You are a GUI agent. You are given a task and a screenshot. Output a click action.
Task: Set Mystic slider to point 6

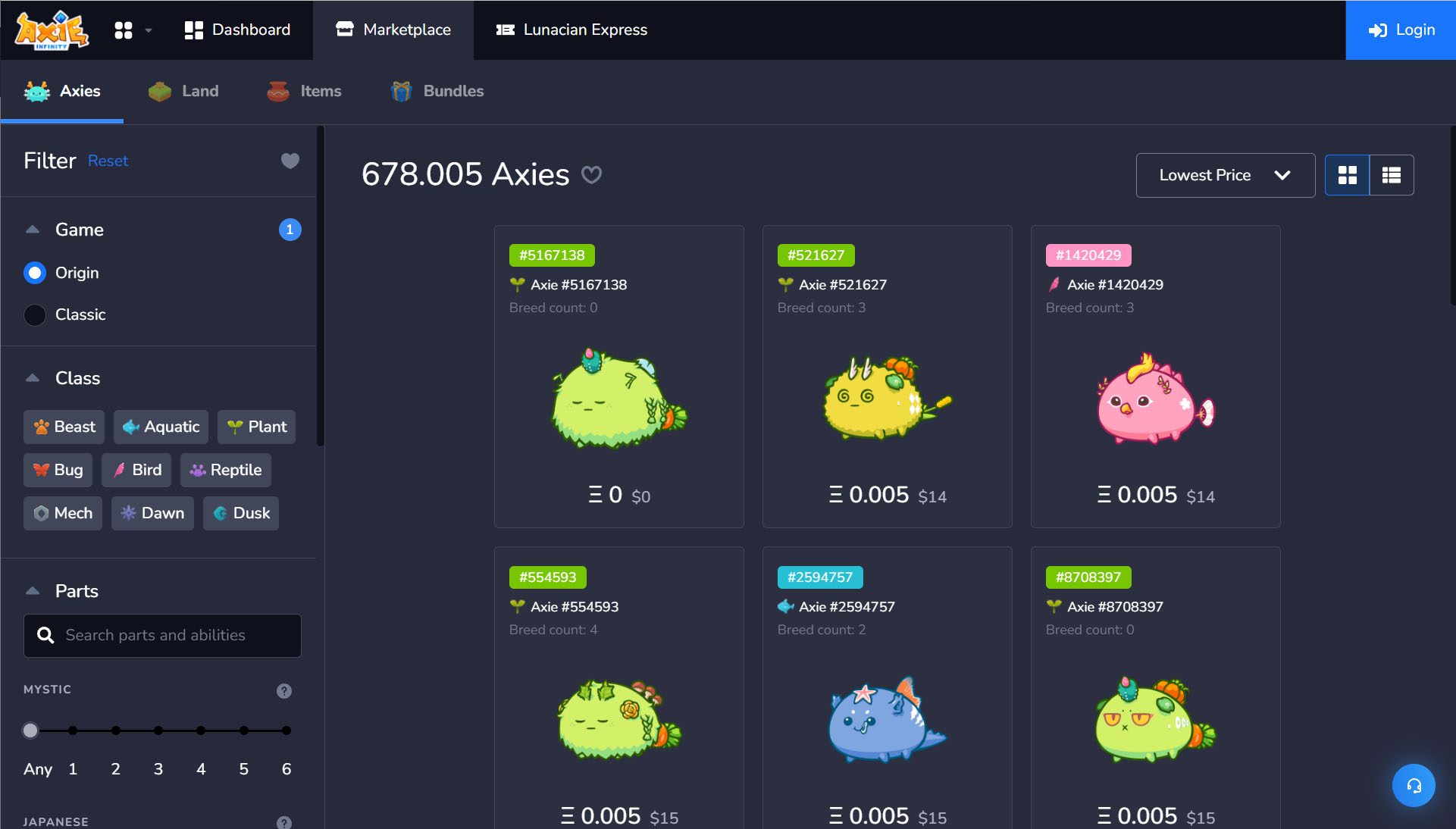(287, 730)
